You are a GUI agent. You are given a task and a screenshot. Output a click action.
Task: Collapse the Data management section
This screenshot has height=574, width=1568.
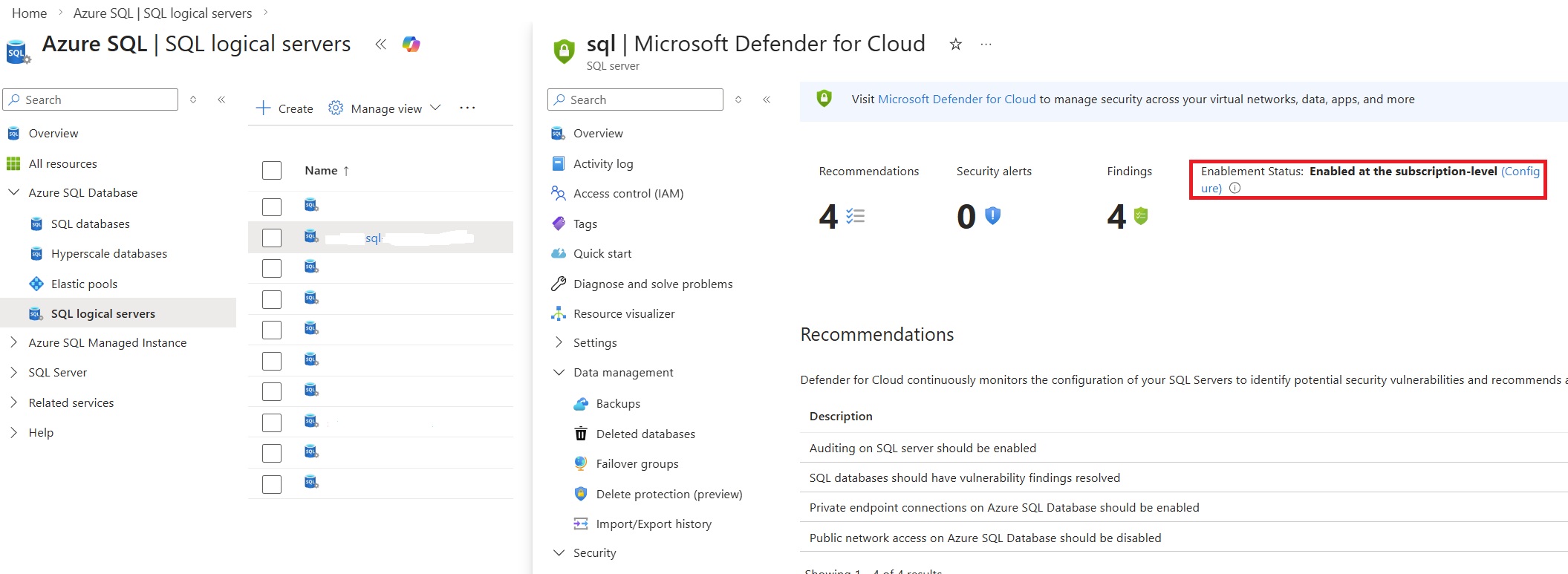[x=559, y=372]
